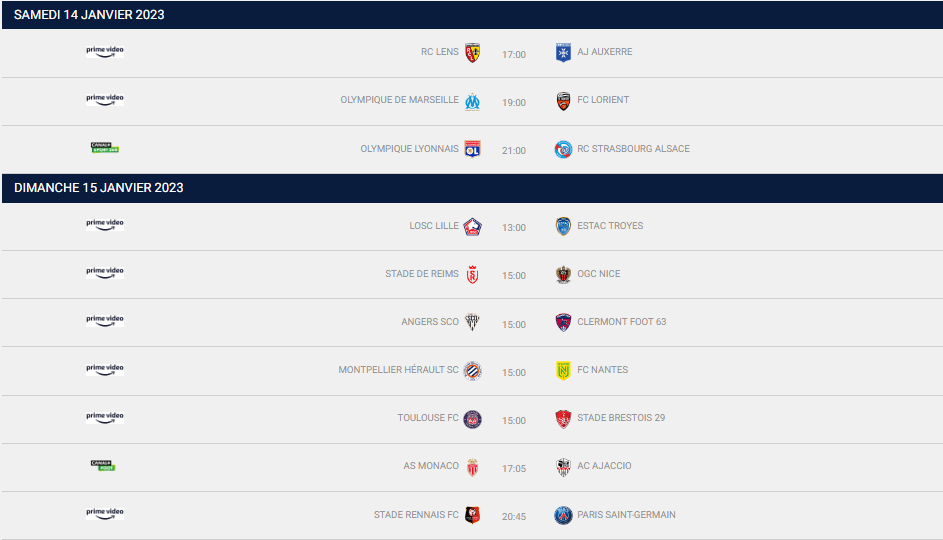This screenshot has width=943, height=540.
Task: Select the Clermont Foot 63 team name
Action: pyautogui.click(x=621, y=322)
